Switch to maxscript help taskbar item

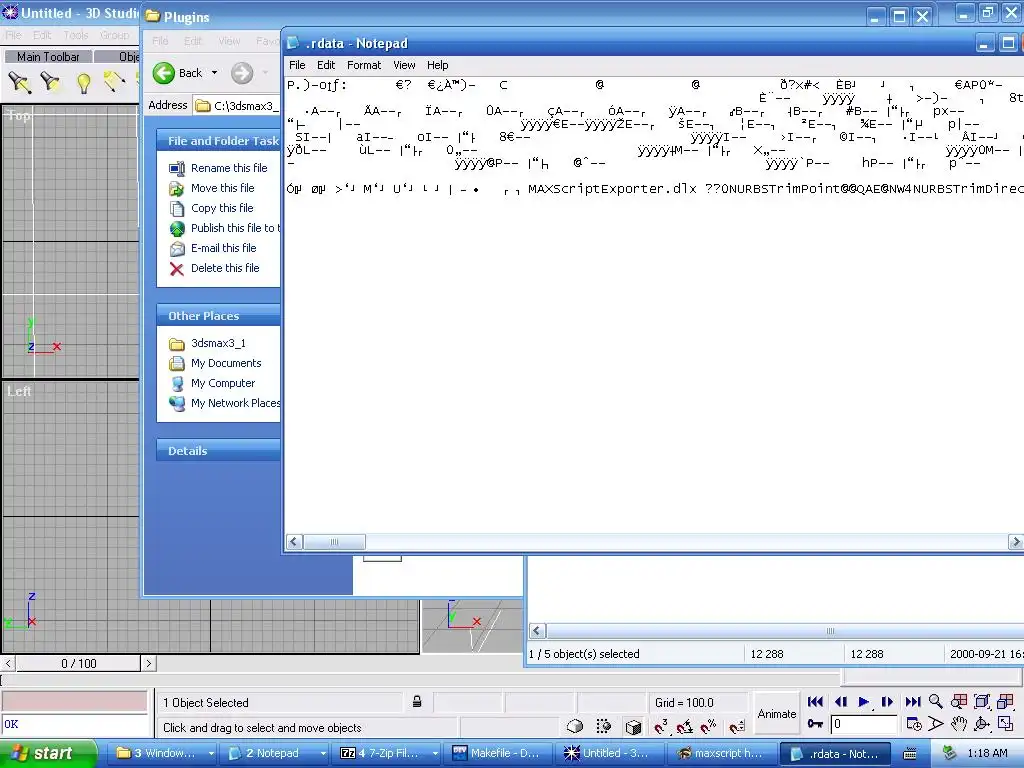pyautogui.click(x=721, y=754)
